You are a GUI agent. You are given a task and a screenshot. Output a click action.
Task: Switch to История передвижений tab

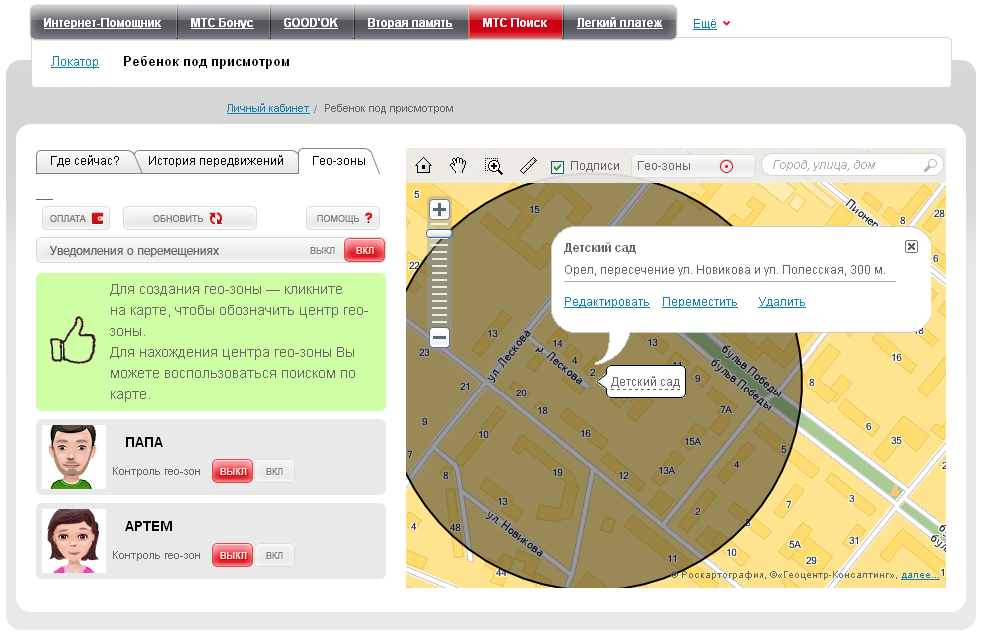(x=215, y=161)
